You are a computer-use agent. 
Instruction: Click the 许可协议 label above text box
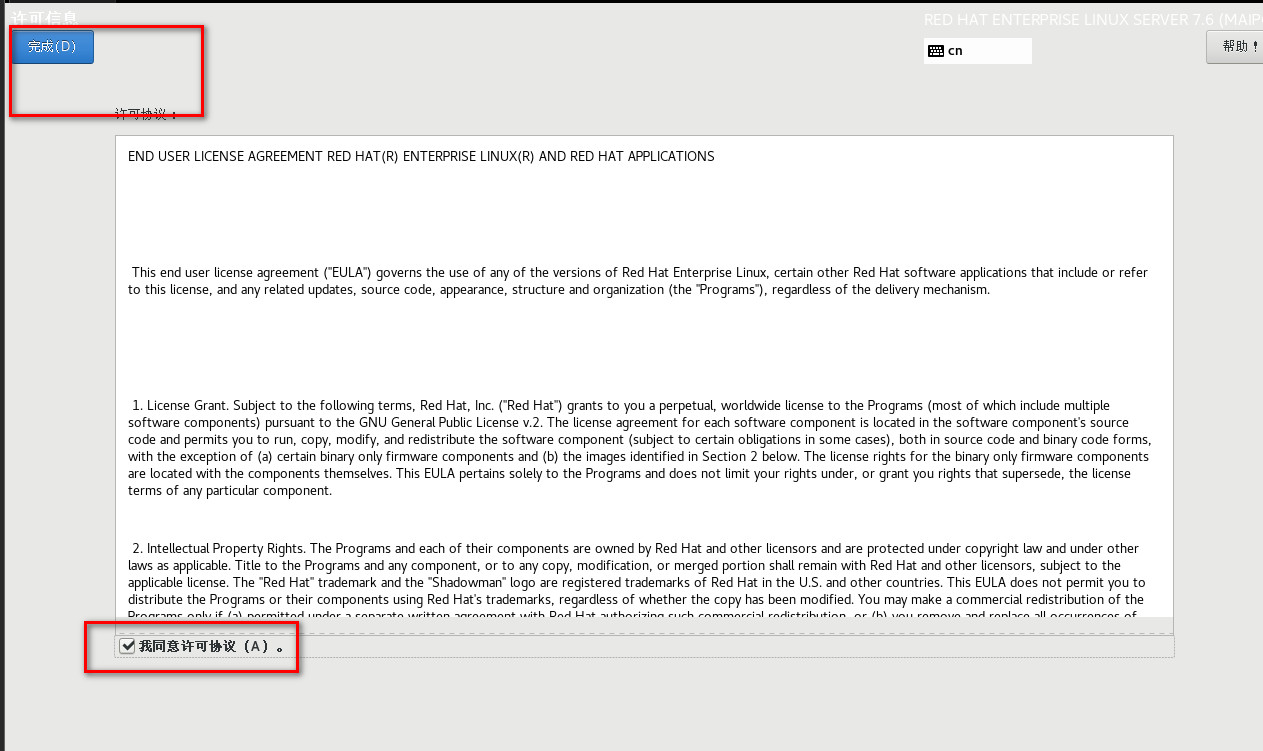(146, 114)
